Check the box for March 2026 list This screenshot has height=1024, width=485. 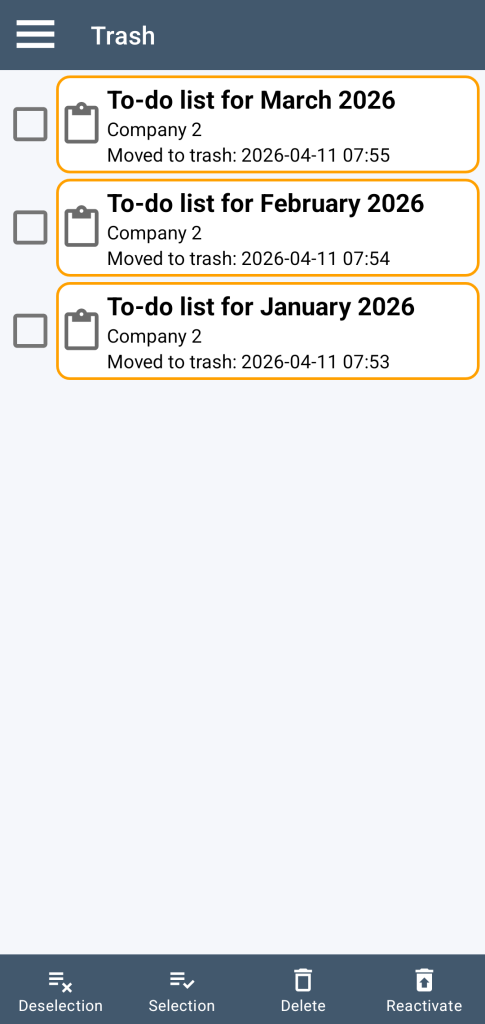click(x=30, y=124)
